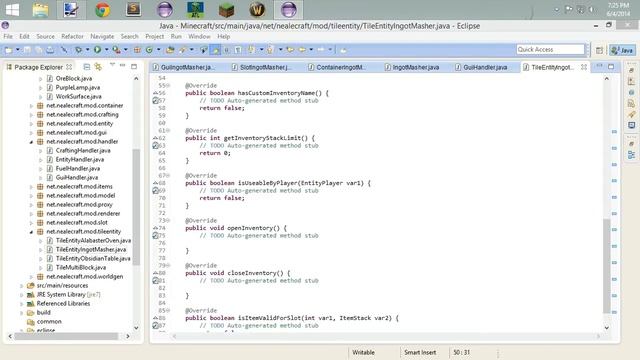Click override marker beside hasCustomInventoryName line
This screenshot has height=360, width=640.
[156, 93]
